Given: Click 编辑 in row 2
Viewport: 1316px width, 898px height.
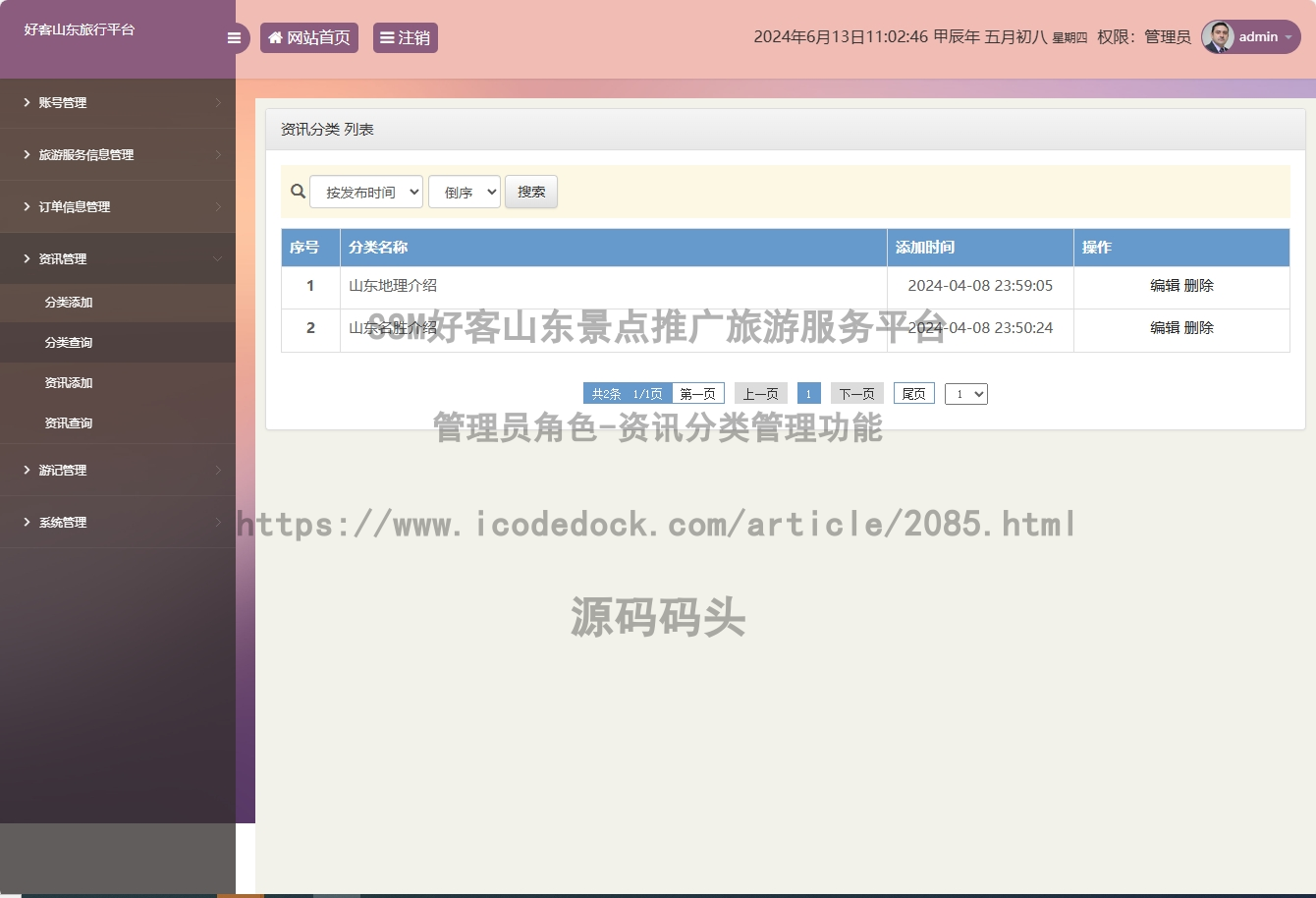Looking at the screenshot, I should (x=1165, y=328).
